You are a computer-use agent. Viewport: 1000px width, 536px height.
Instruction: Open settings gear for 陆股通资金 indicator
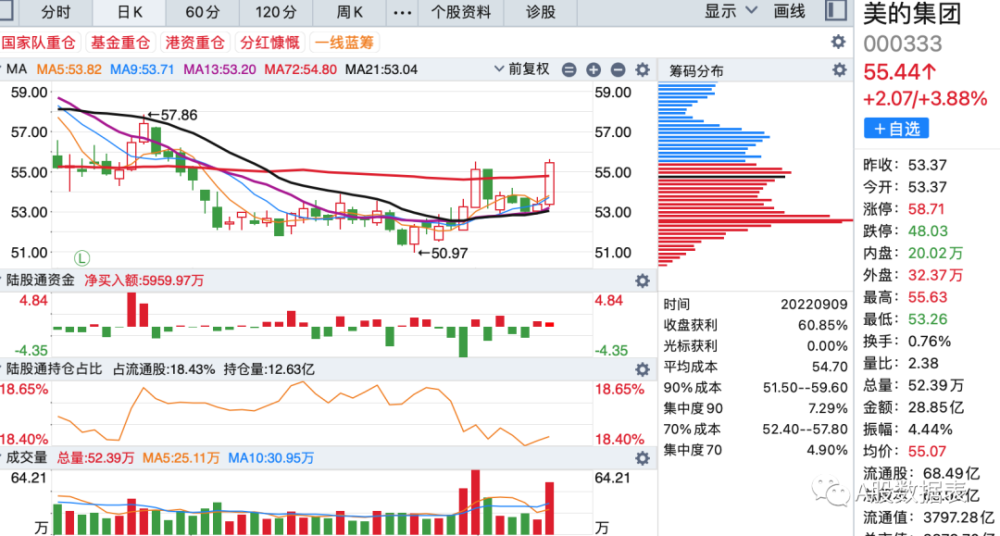(642, 281)
